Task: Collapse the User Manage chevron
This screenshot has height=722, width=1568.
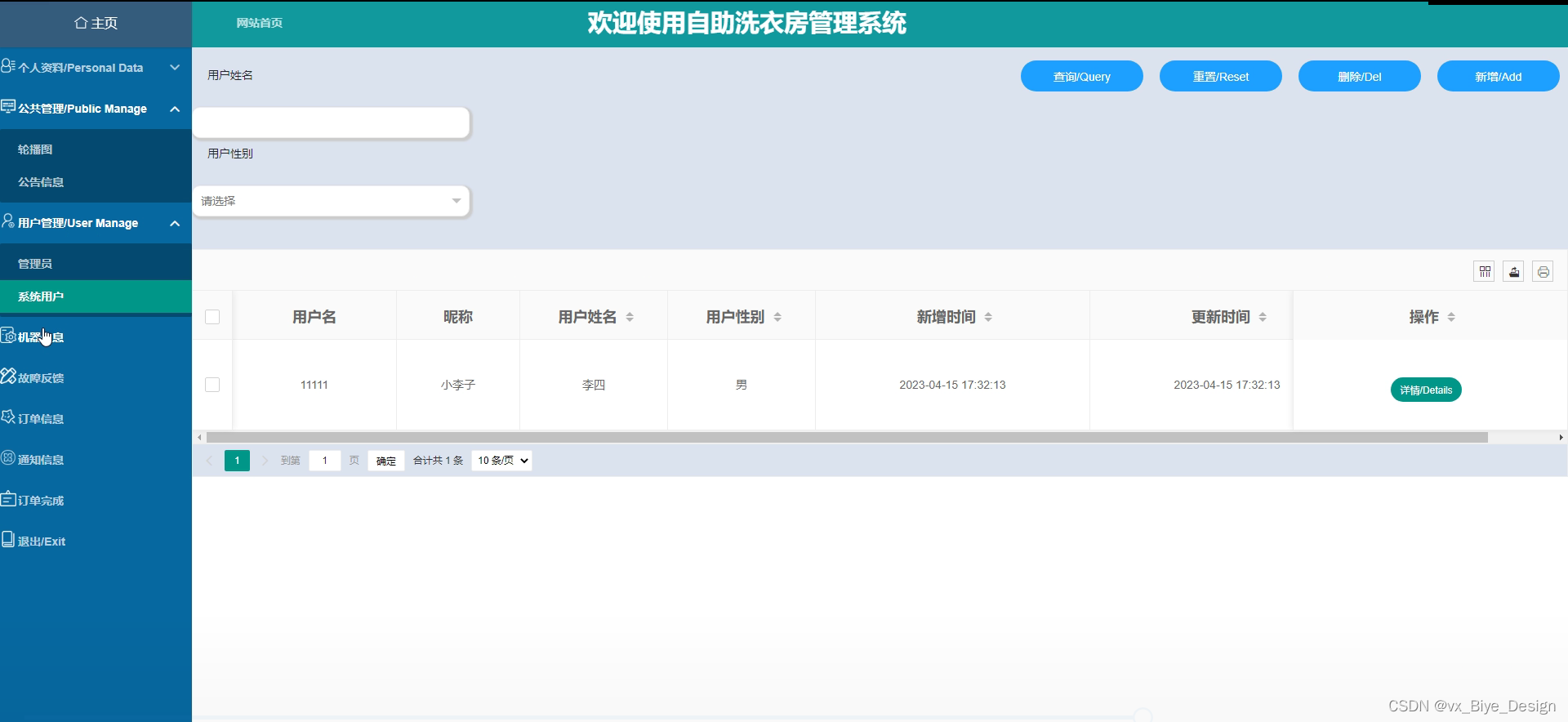Action: [x=175, y=223]
